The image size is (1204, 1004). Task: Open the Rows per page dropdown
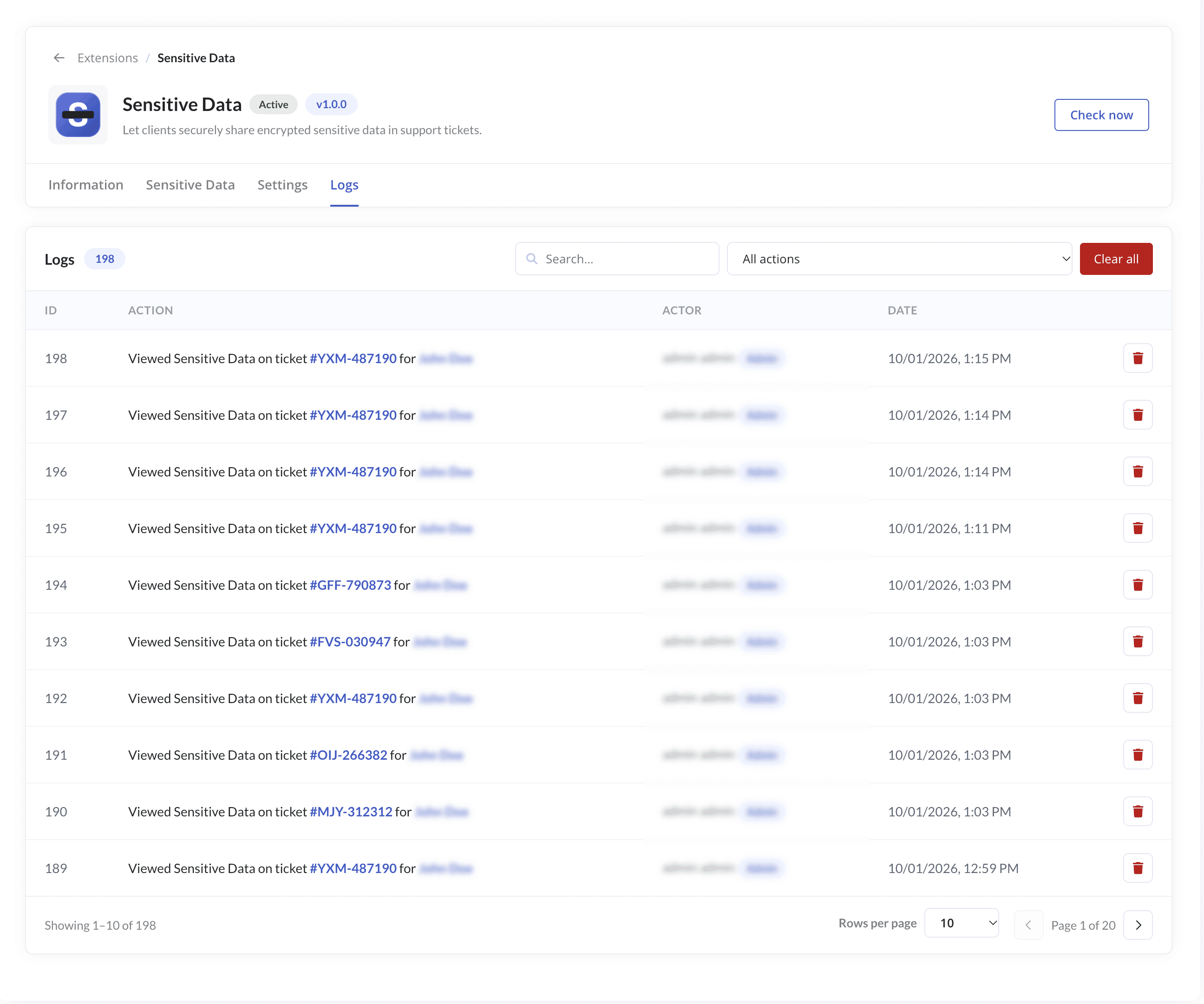coord(962,923)
